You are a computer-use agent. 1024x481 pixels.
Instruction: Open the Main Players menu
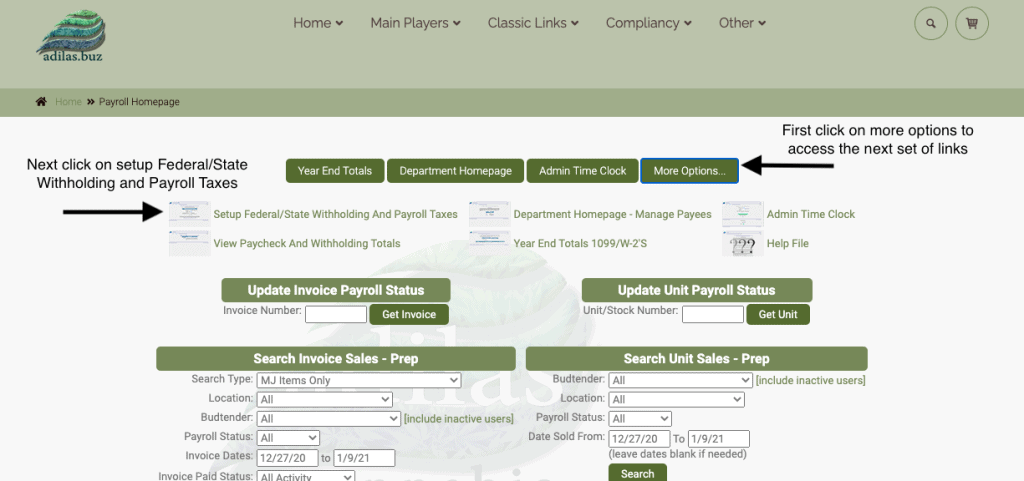coord(415,23)
